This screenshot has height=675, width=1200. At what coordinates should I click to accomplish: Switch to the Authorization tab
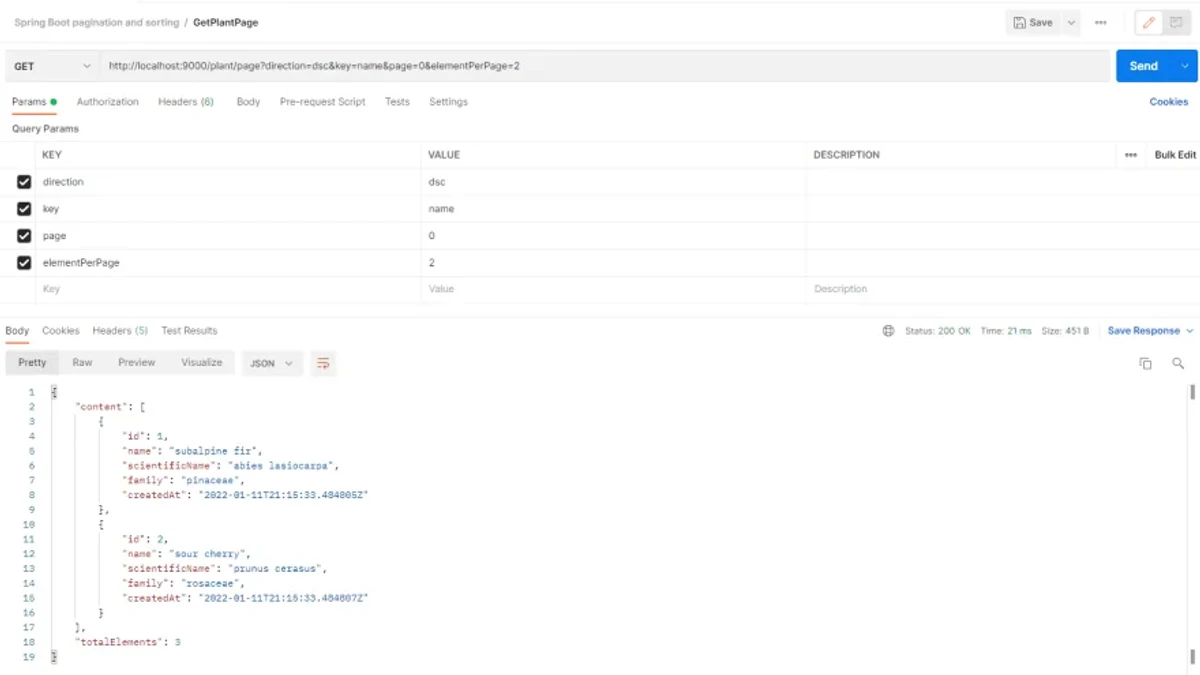pos(108,102)
